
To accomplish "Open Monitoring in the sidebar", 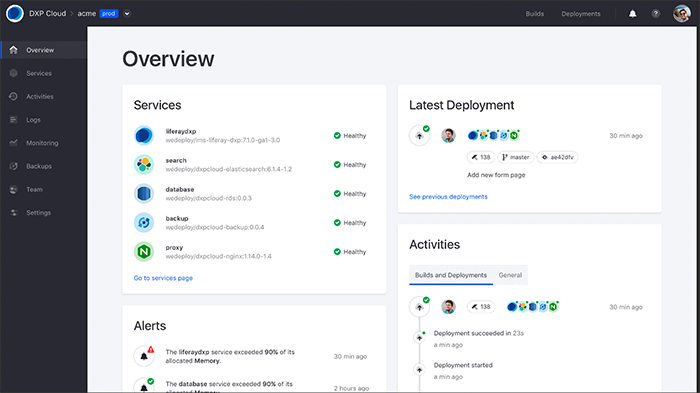I will tap(43, 143).
